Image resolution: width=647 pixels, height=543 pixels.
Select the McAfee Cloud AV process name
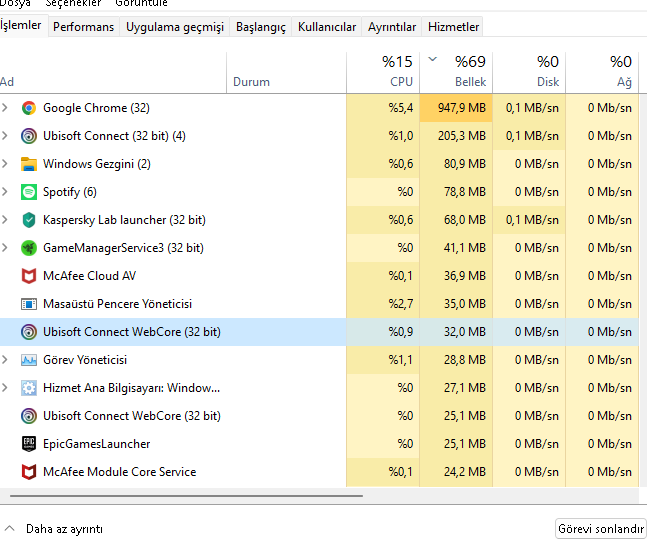tap(90, 276)
